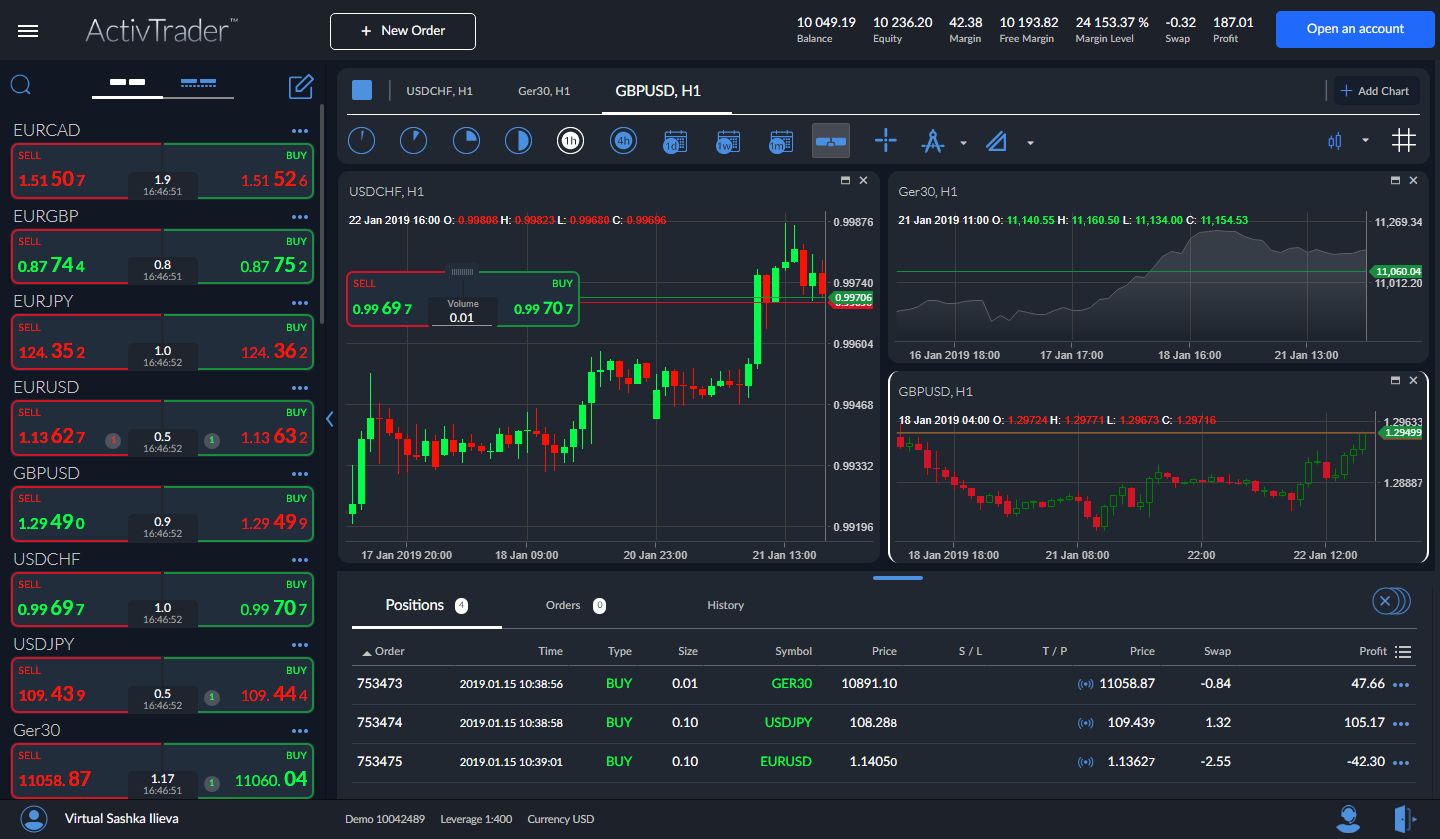Switch to the Ger30, H1 chart tab

point(544,91)
